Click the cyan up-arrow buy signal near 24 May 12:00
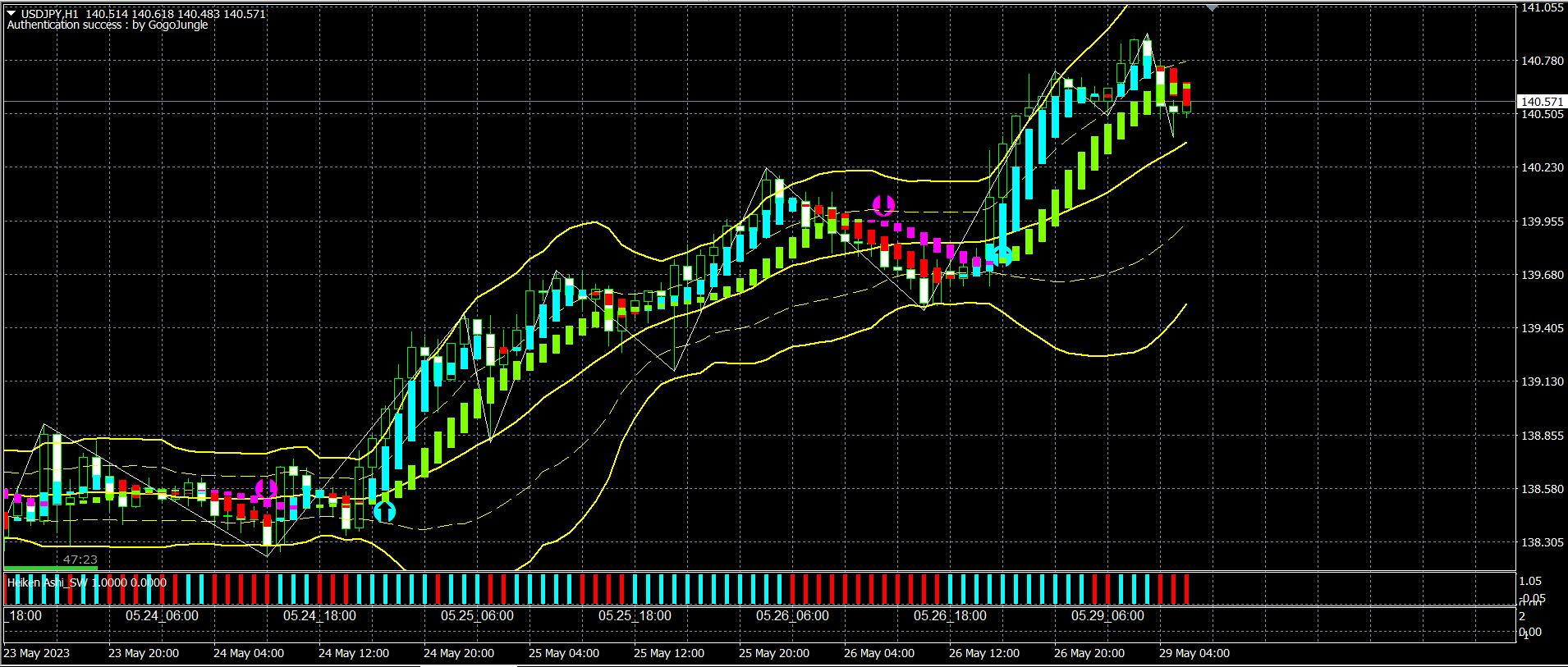 [x=384, y=512]
